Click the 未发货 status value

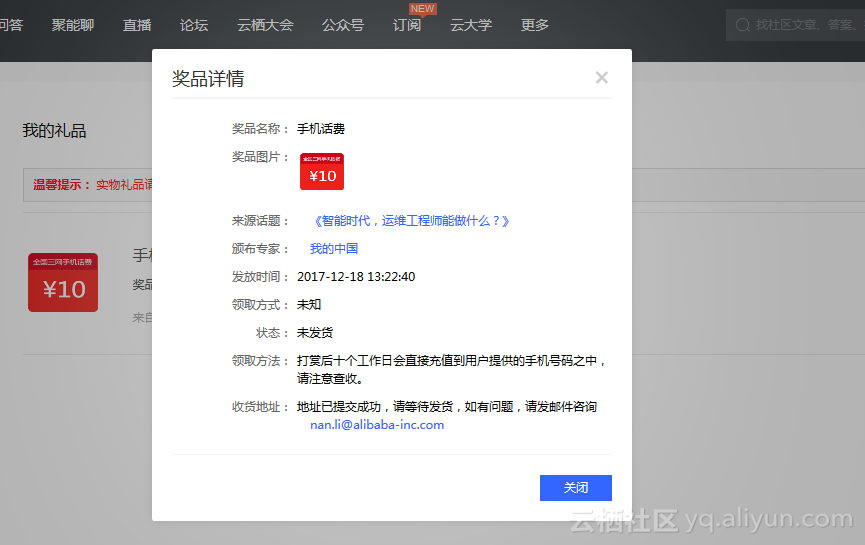pyautogui.click(x=314, y=333)
